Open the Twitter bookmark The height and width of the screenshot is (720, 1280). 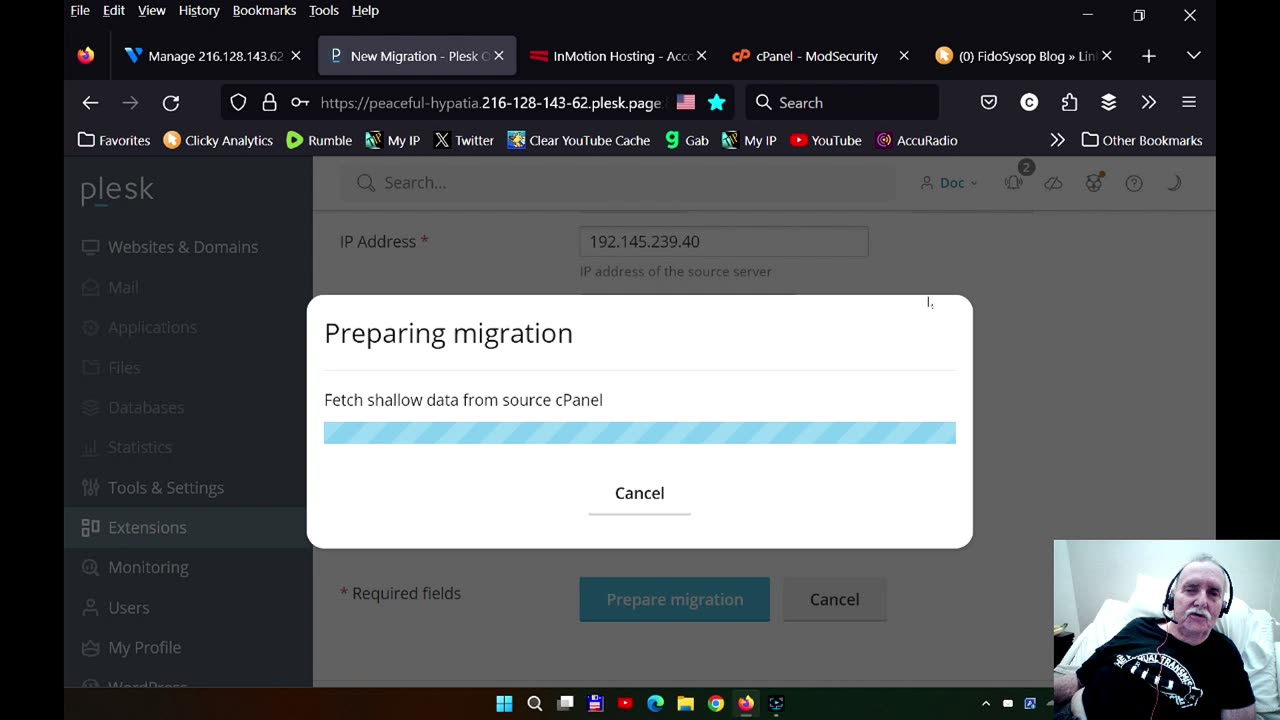(x=463, y=140)
